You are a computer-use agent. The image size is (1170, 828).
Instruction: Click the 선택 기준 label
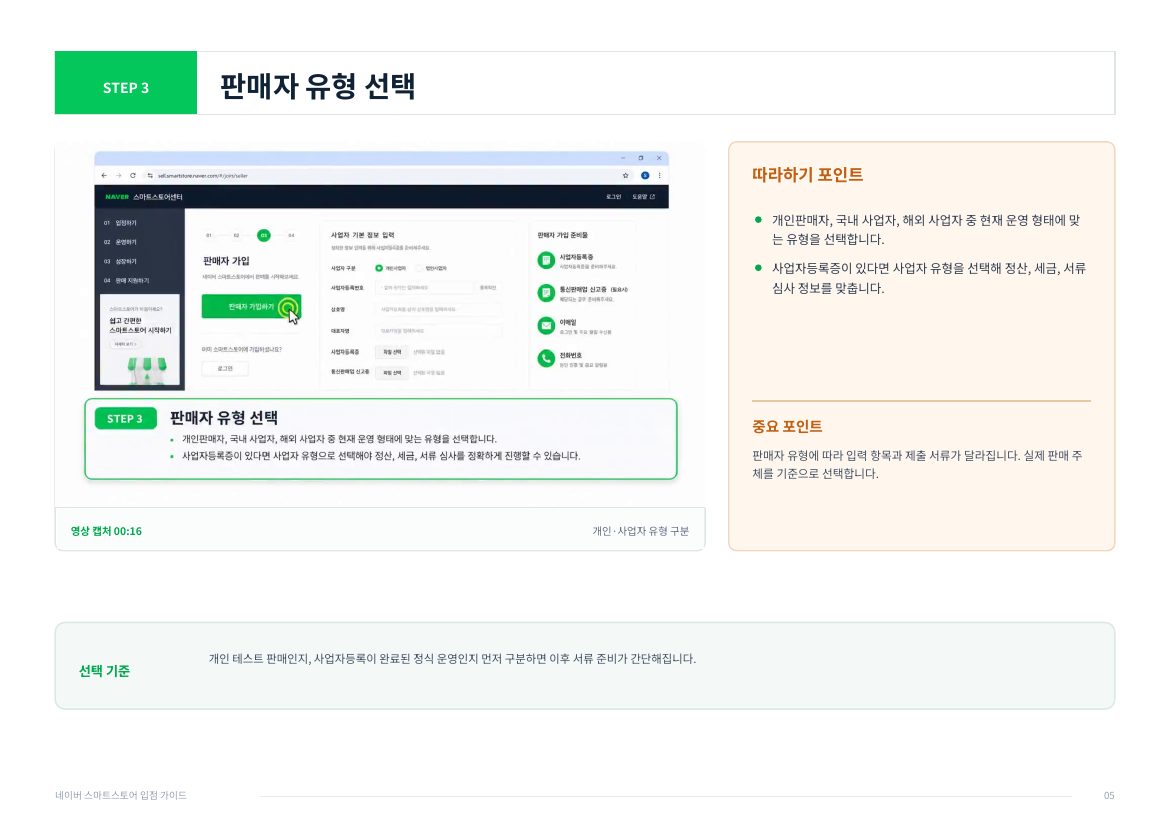pyautogui.click(x=104, y=671)
